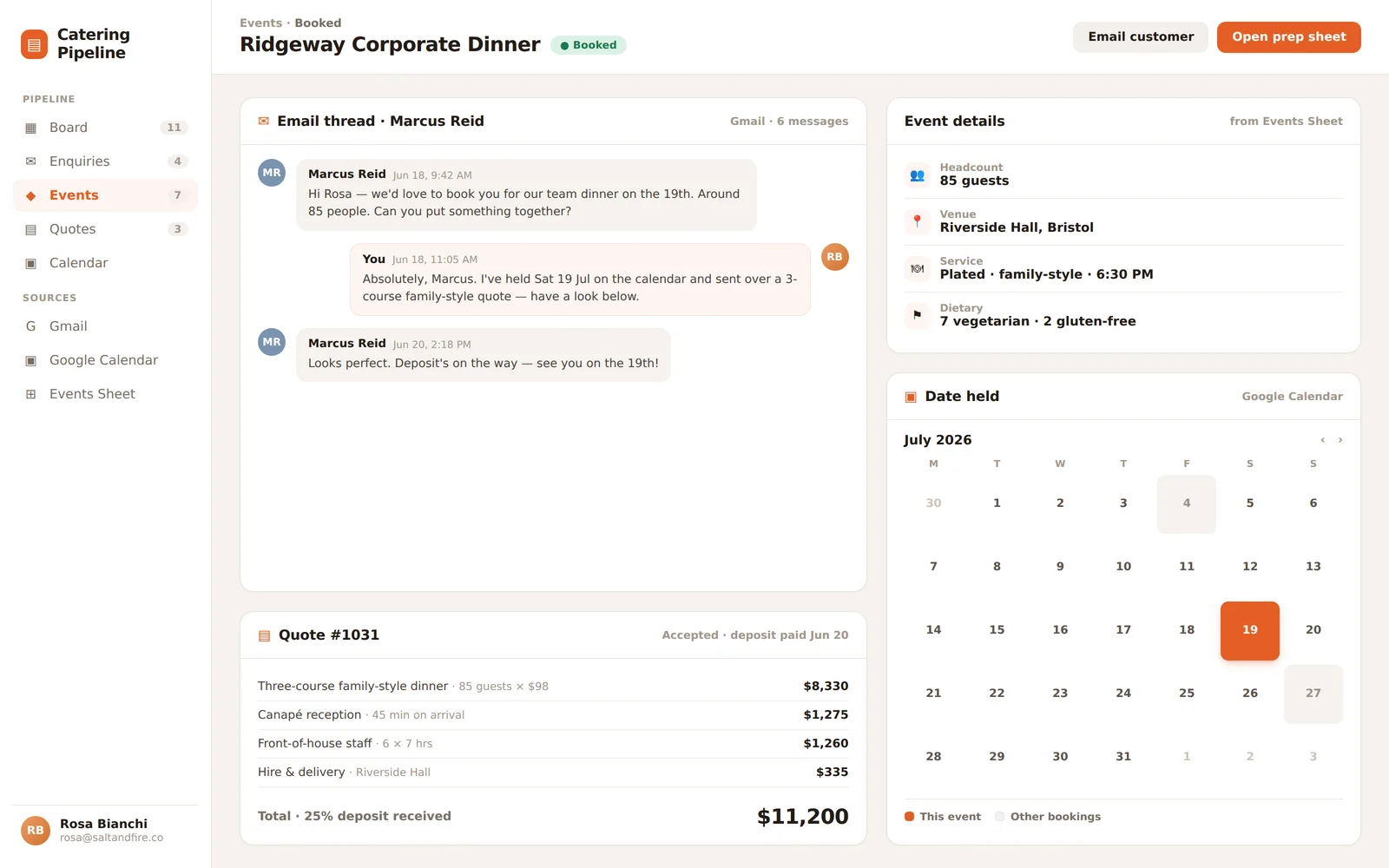This screenshot has height=868, width=1389.
Task: Click Marcus's 'Looks perfect' message bubble
Action: point(484,355)
